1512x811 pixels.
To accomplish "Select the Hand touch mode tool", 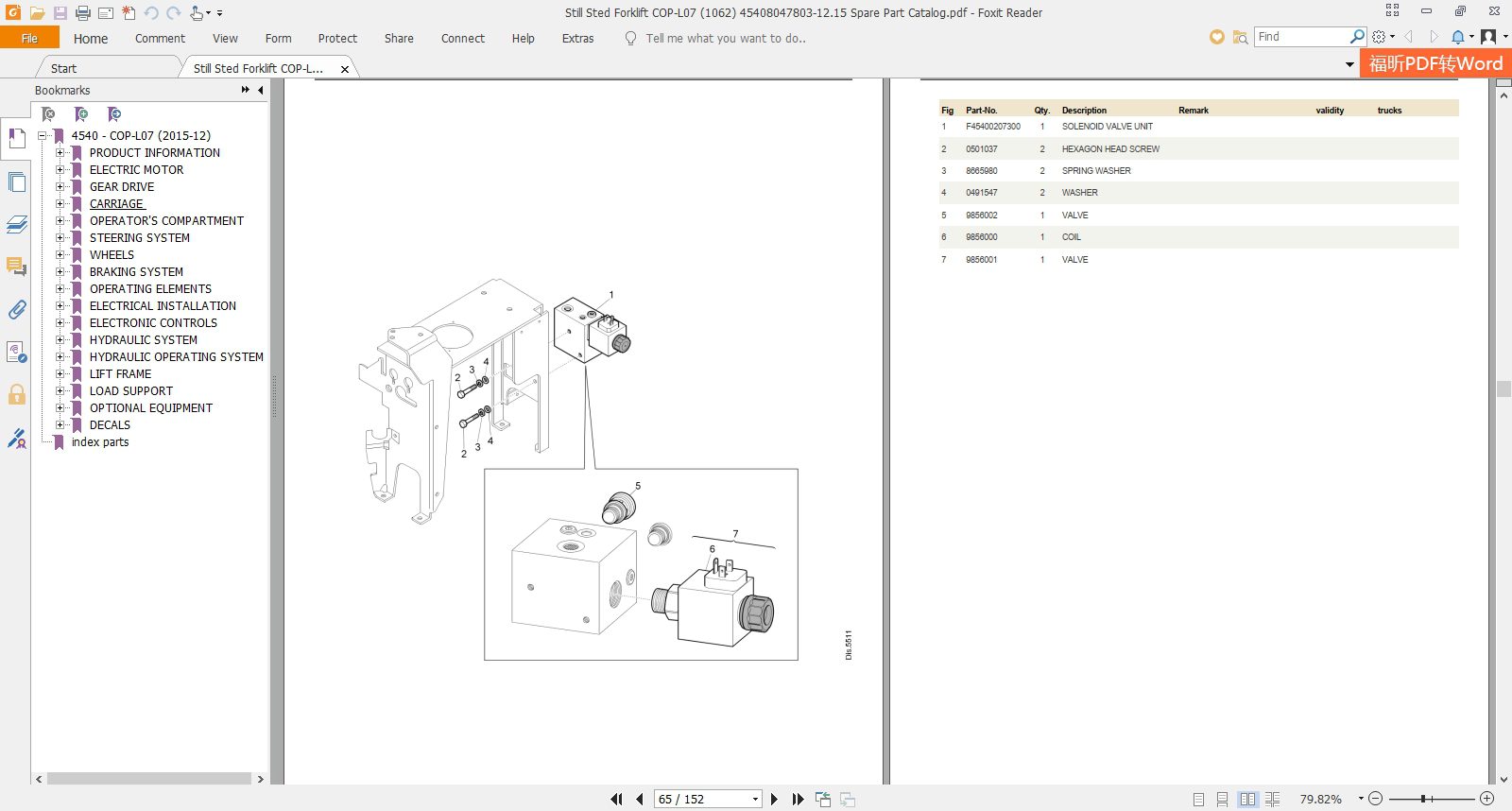I will pos(196,13).
